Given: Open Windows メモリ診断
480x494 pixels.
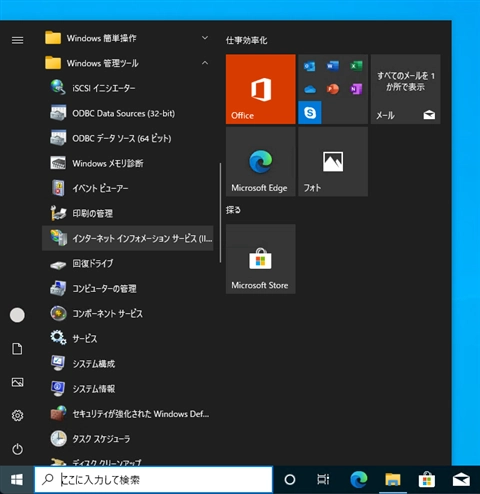Looking at the screenshot, I should (x=128, y=163).
